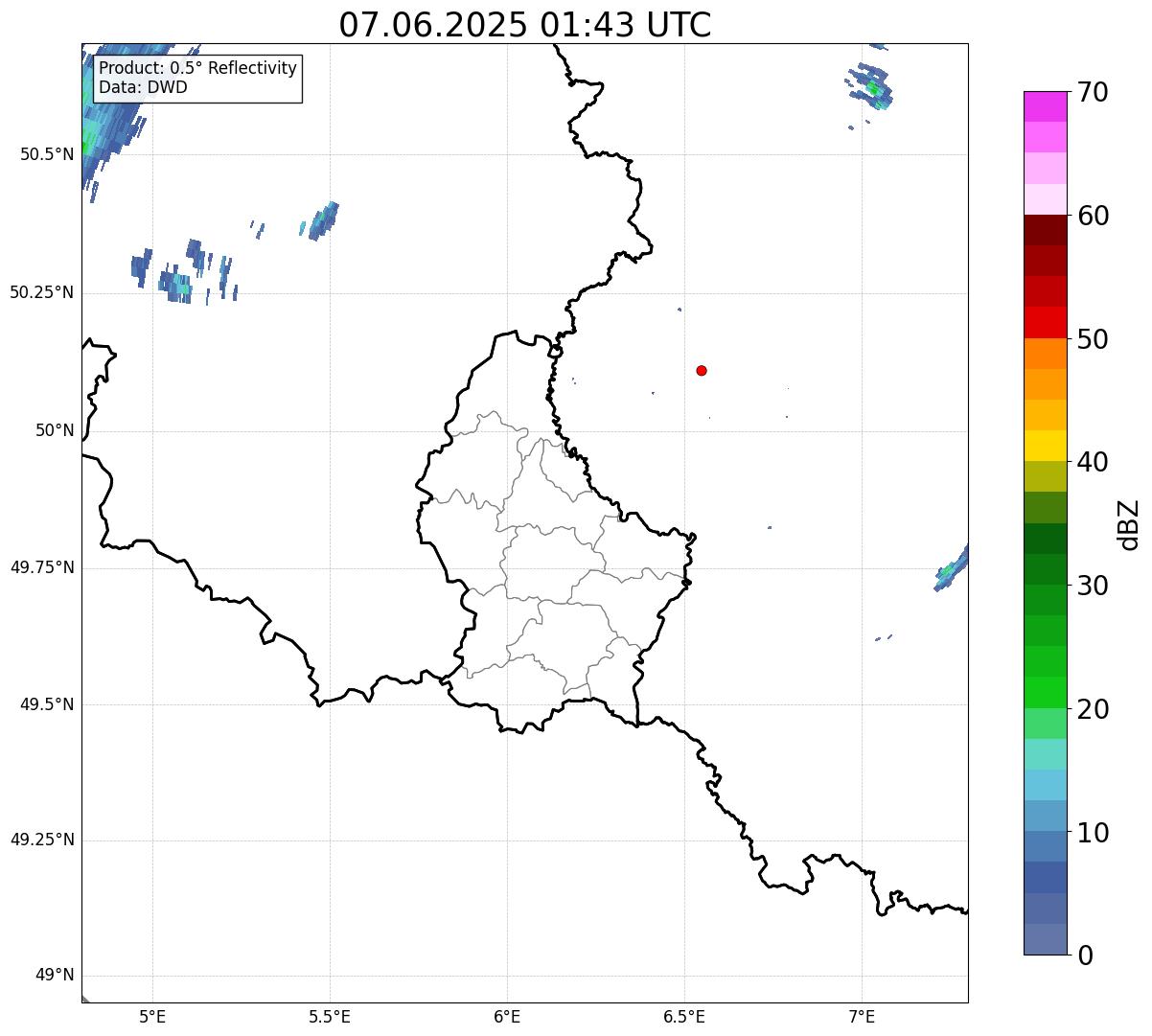Pick the bright red colorbar swatch above 50

tap(1046, 323)
